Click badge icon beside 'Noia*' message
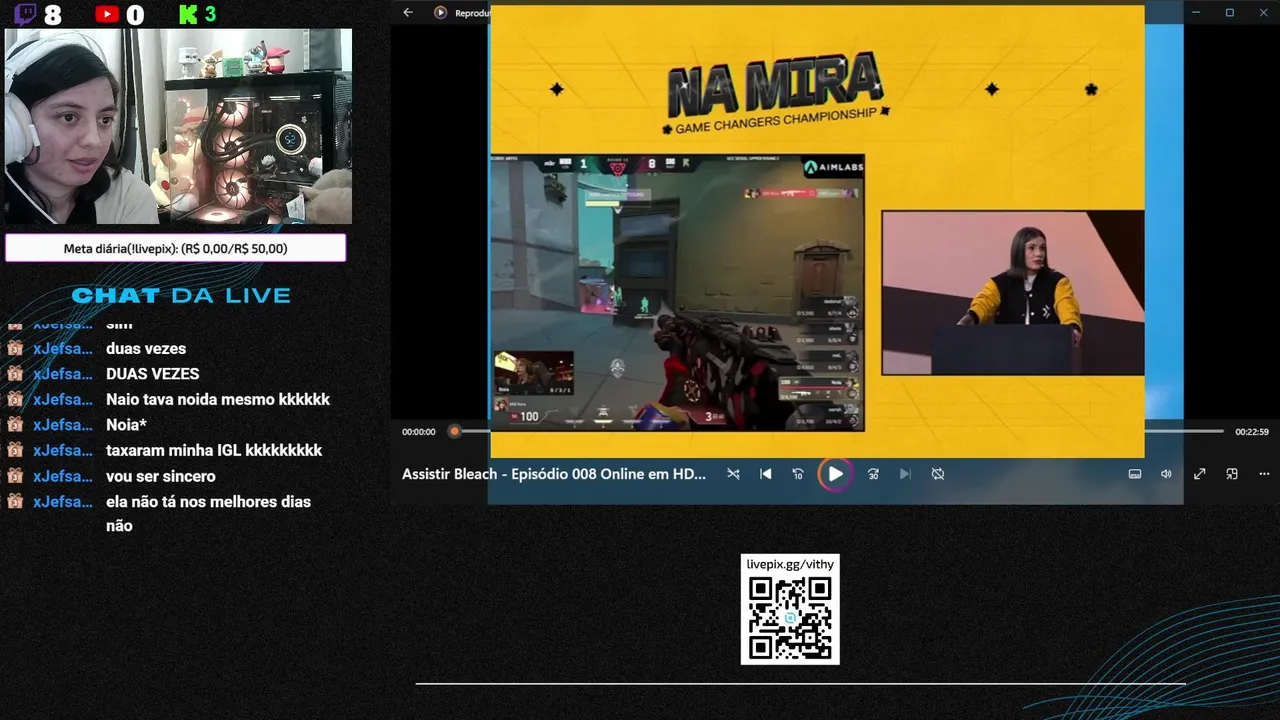Viewport: 1280px width, 720px height. coord(15,425)
